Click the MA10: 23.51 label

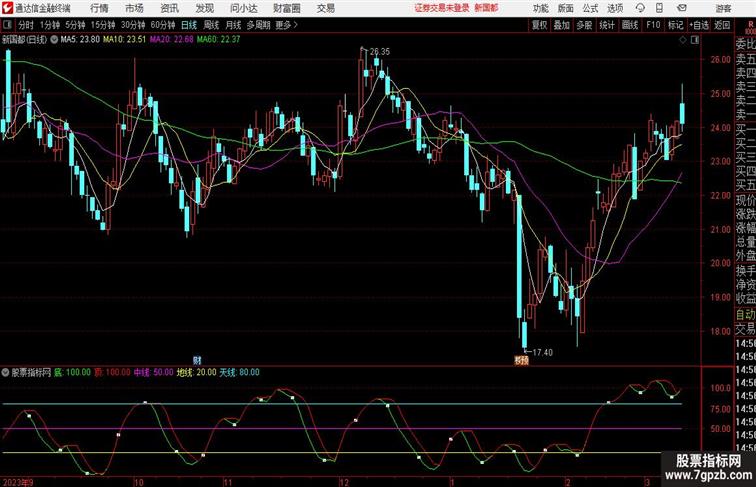[124, 40]
